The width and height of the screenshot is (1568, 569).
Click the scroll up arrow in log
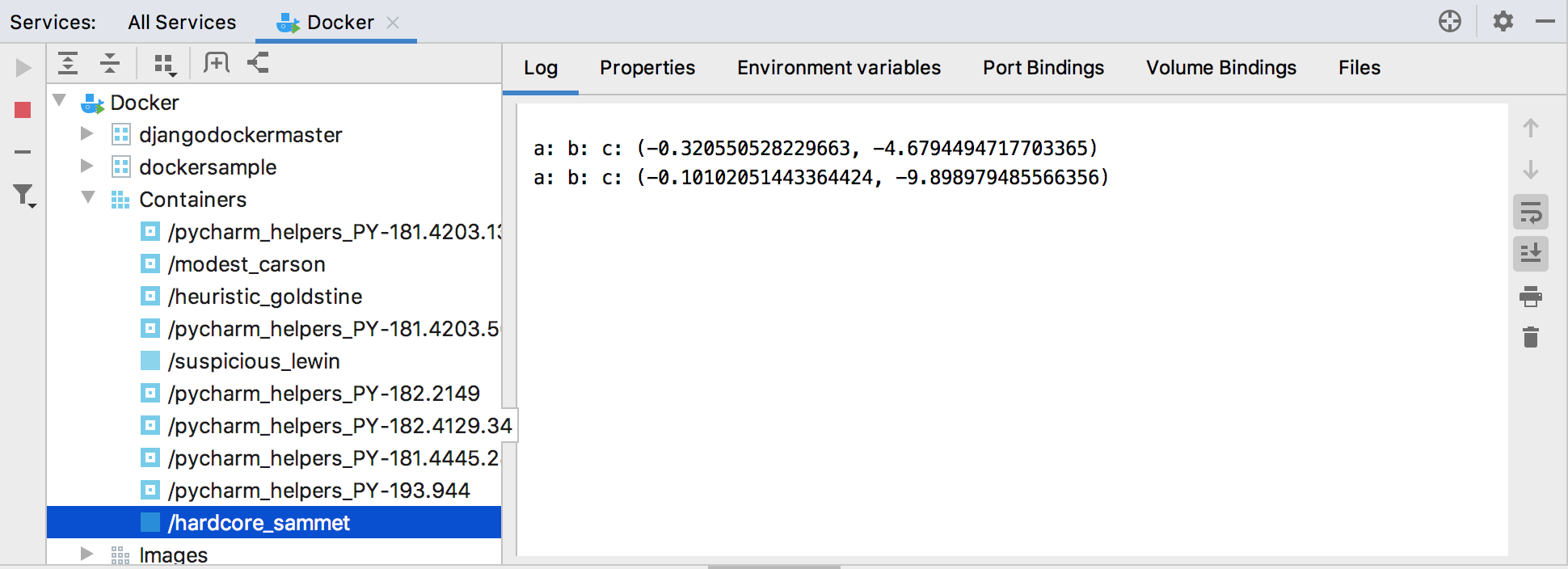click(x=1531, y=128)
